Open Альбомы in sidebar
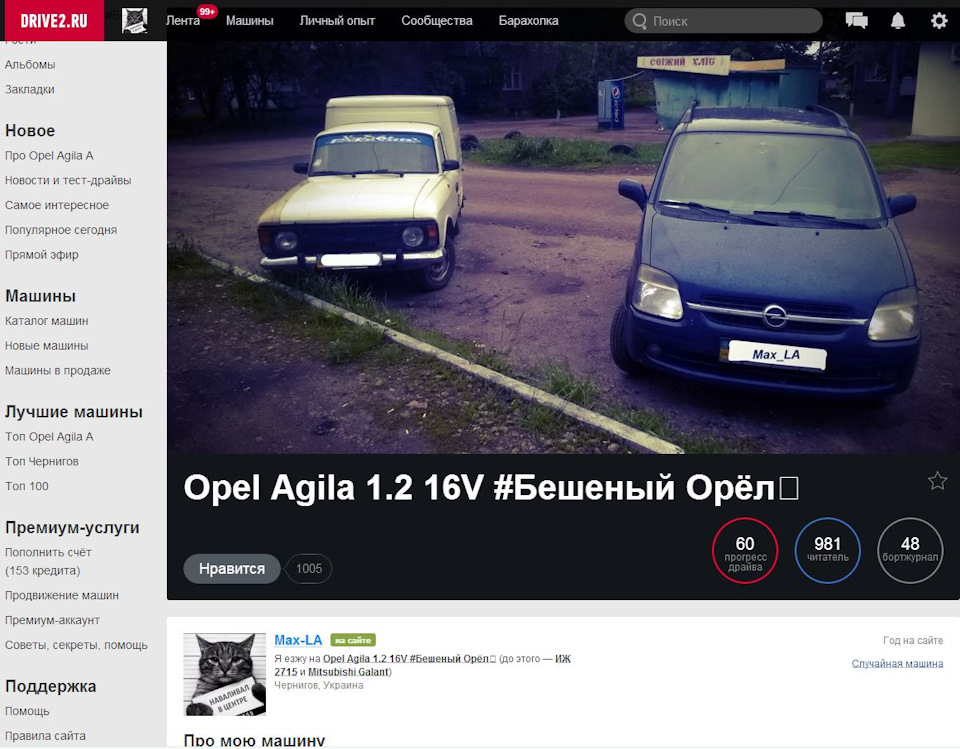The width and height of the screenshot is (960, 749). tap(30, 64)
